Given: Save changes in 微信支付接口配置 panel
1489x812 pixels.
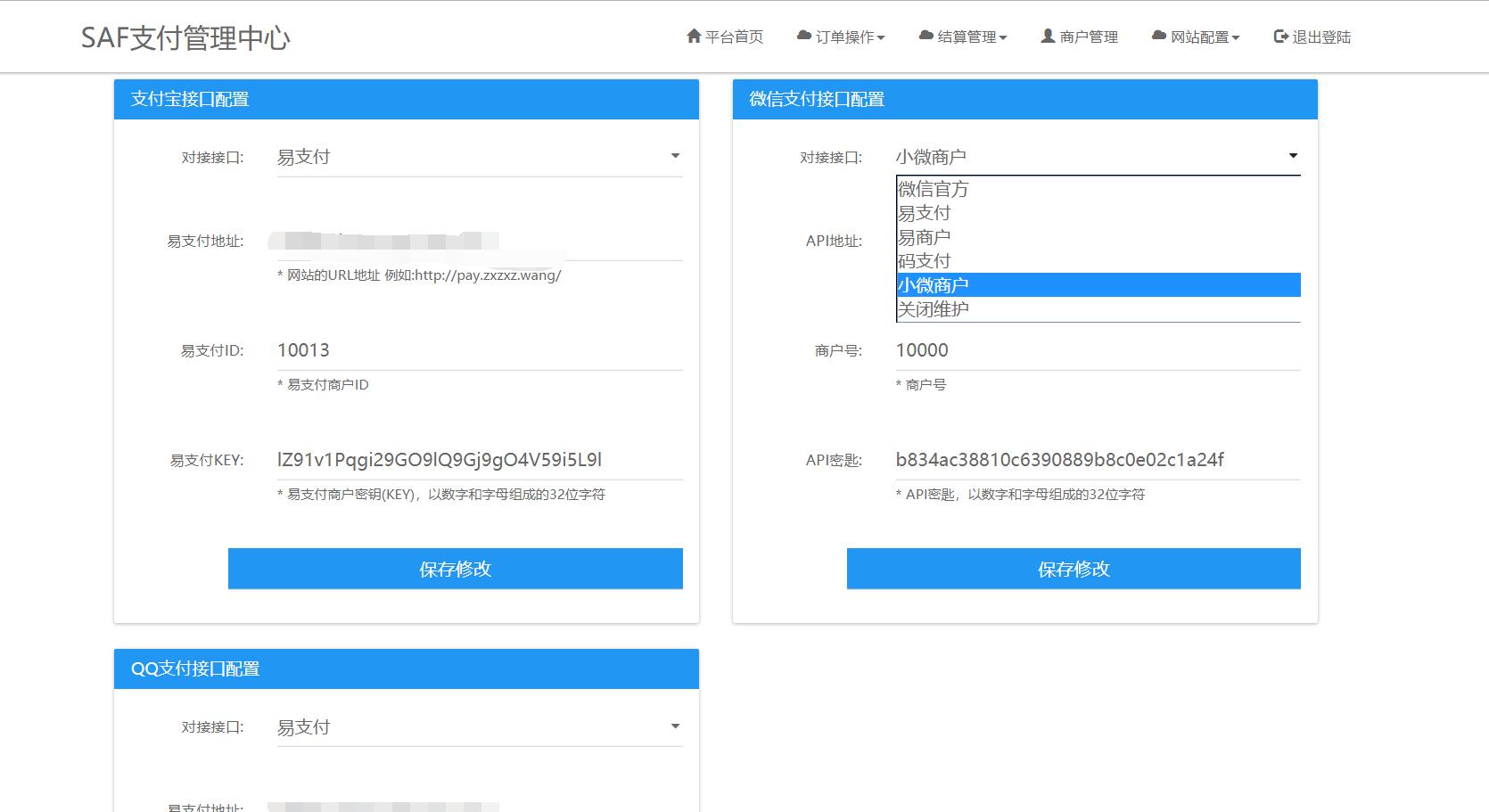Looking at the screenshot, I should [x=1074, y=569].
